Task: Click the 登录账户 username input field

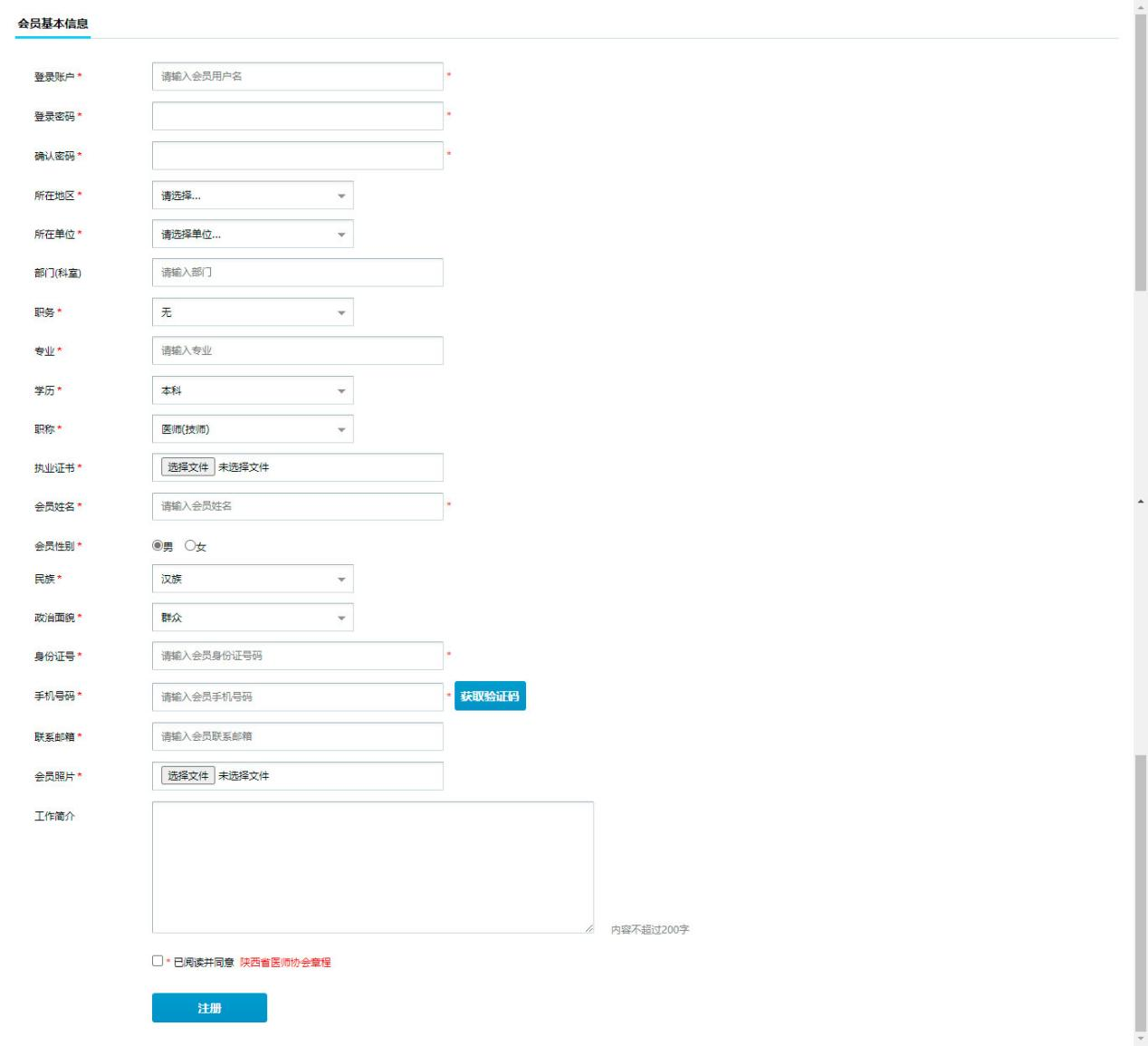Action: (298, 76)
